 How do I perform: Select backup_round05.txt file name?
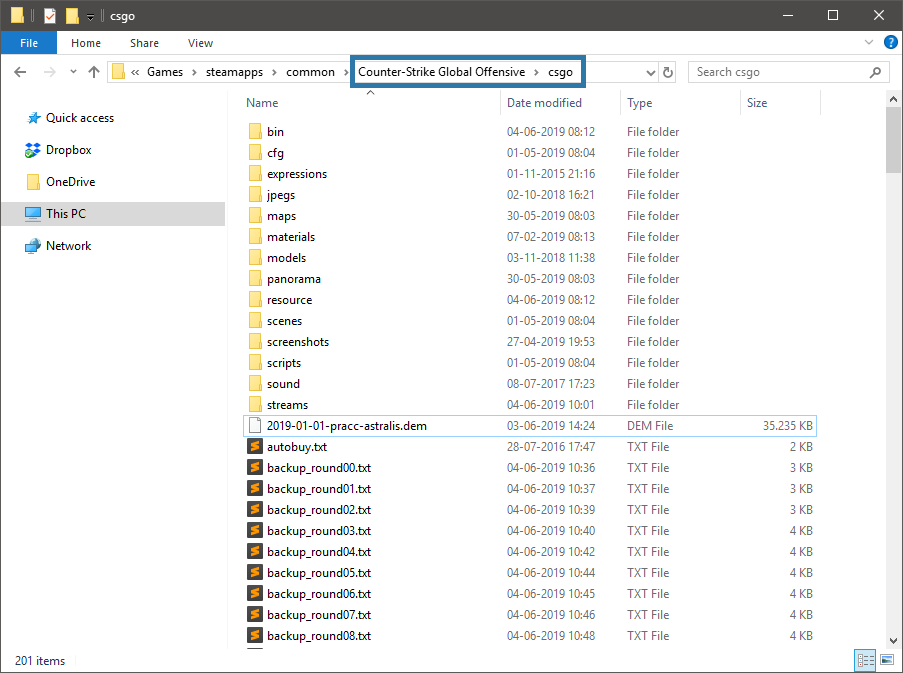coord(319,573)
